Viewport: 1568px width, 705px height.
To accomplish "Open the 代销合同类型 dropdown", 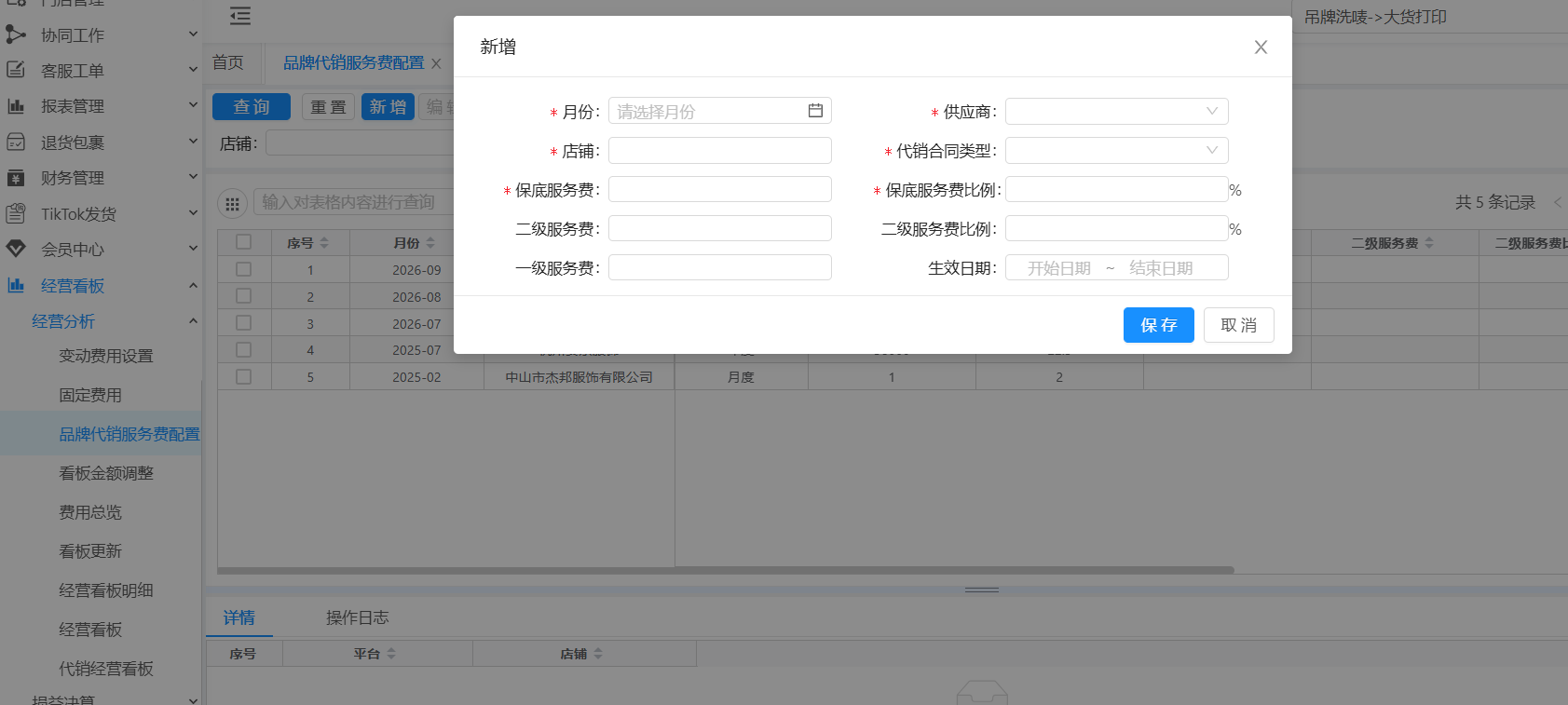I will 1116,151.
